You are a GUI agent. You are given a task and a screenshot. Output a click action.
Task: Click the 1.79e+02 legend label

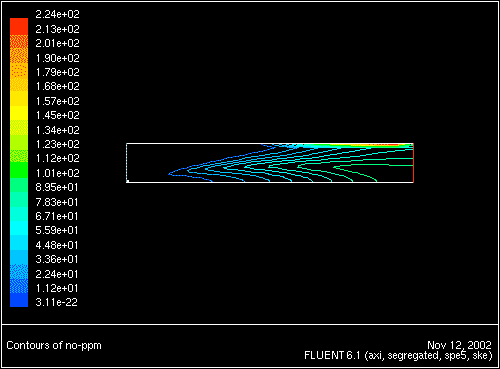[57, 72]
